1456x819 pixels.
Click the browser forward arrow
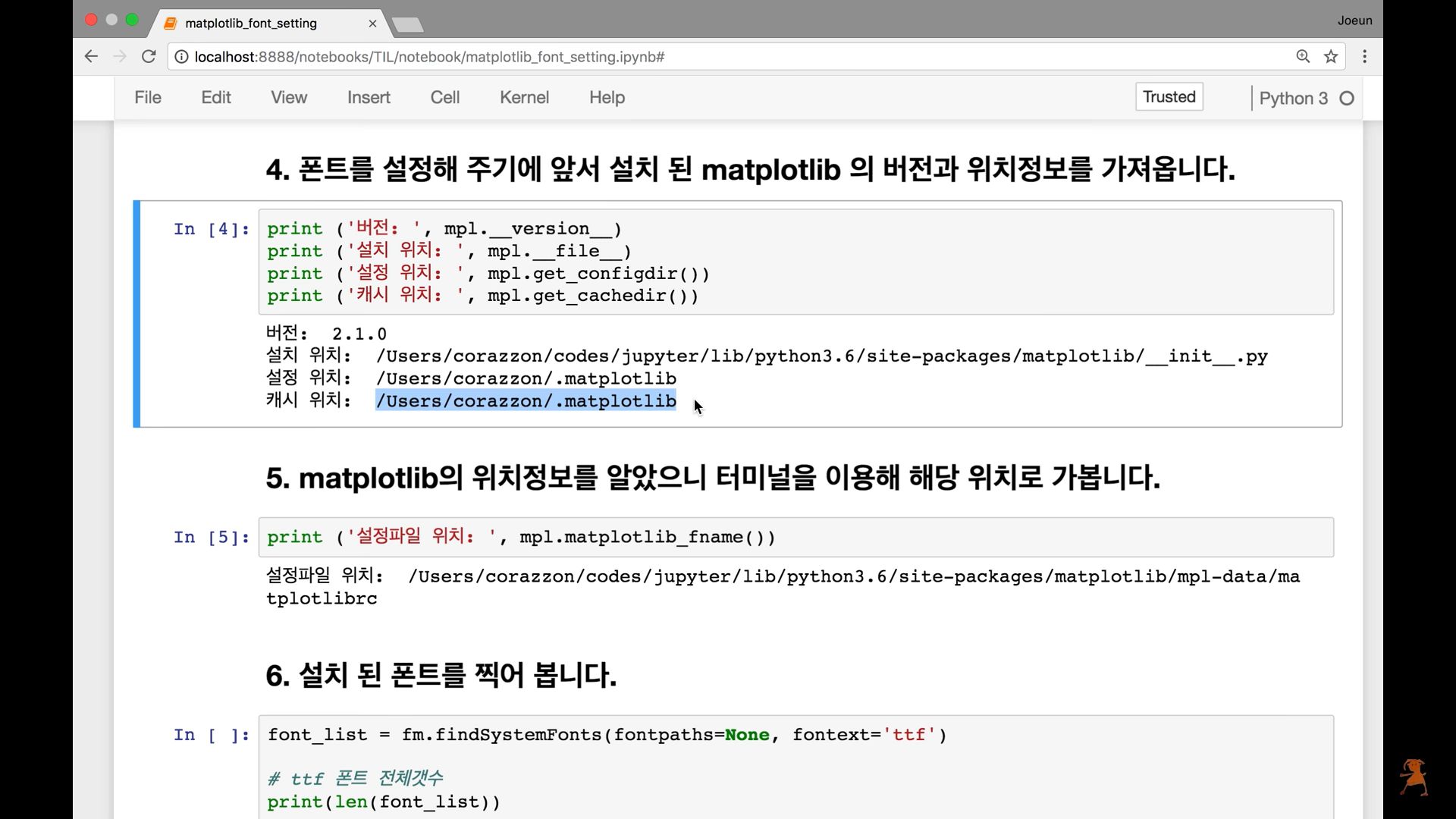120,57
